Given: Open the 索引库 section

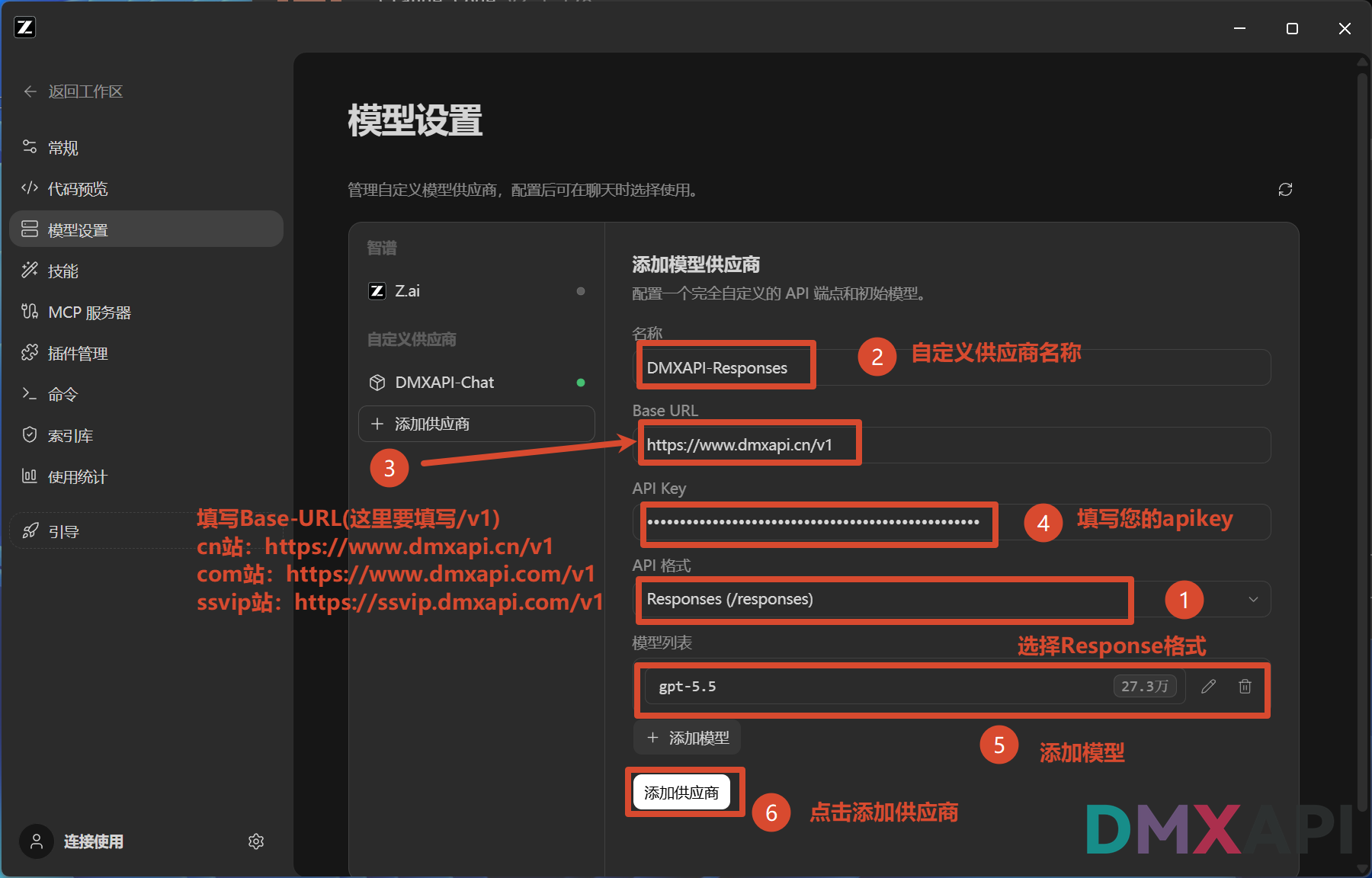Looking at the screenshot, I should (x=146, y=435).
